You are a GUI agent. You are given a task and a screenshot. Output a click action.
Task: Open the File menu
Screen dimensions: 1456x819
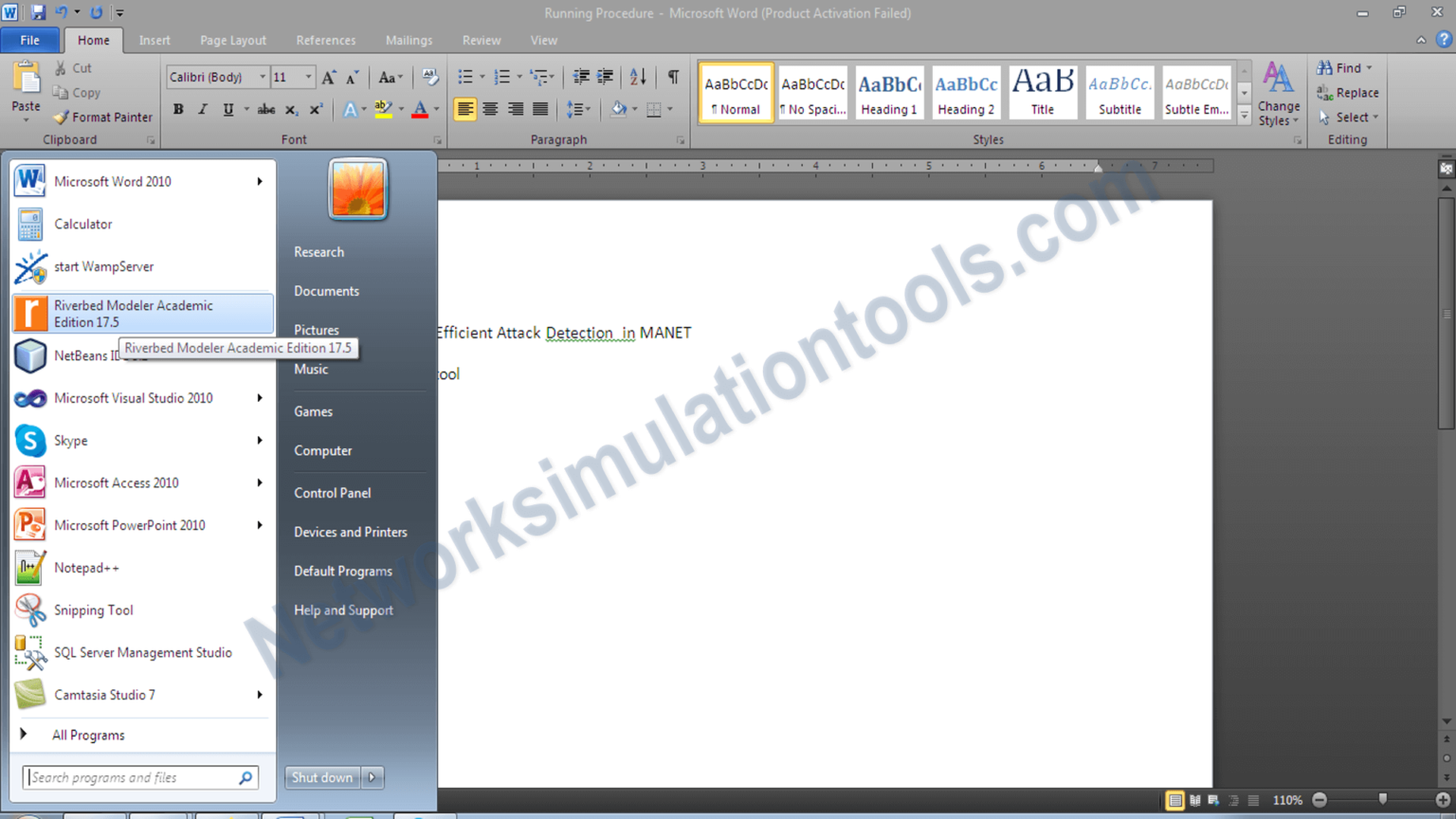point(29,40)
